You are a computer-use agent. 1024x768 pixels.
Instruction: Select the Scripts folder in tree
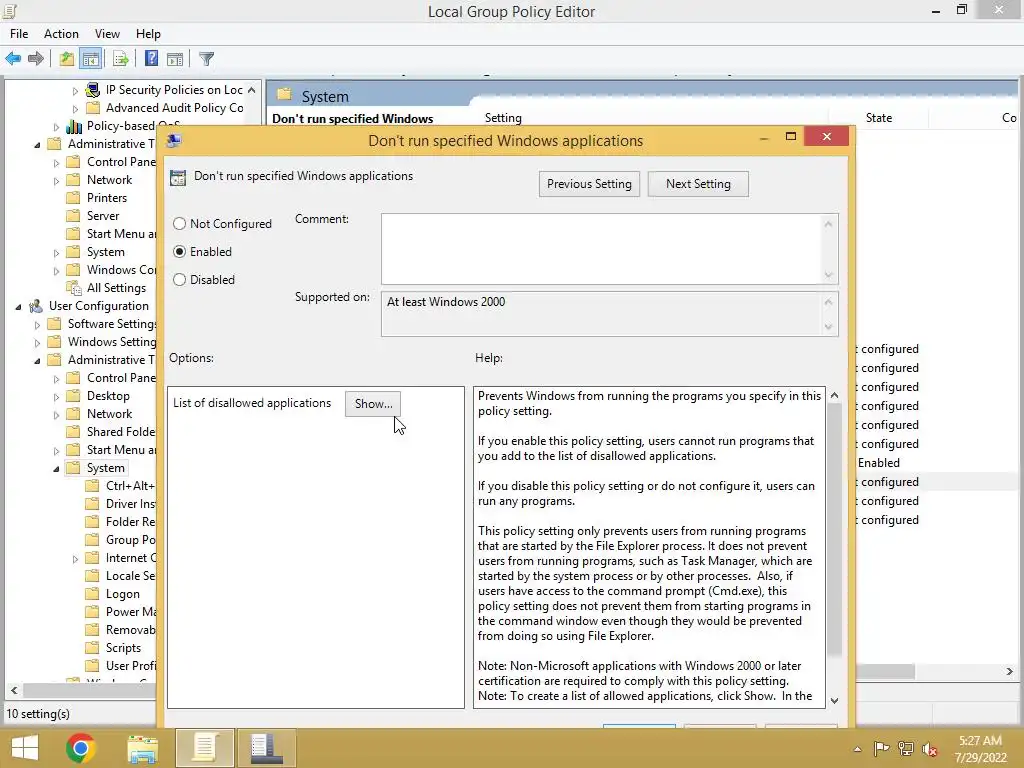tap(123, 648)
